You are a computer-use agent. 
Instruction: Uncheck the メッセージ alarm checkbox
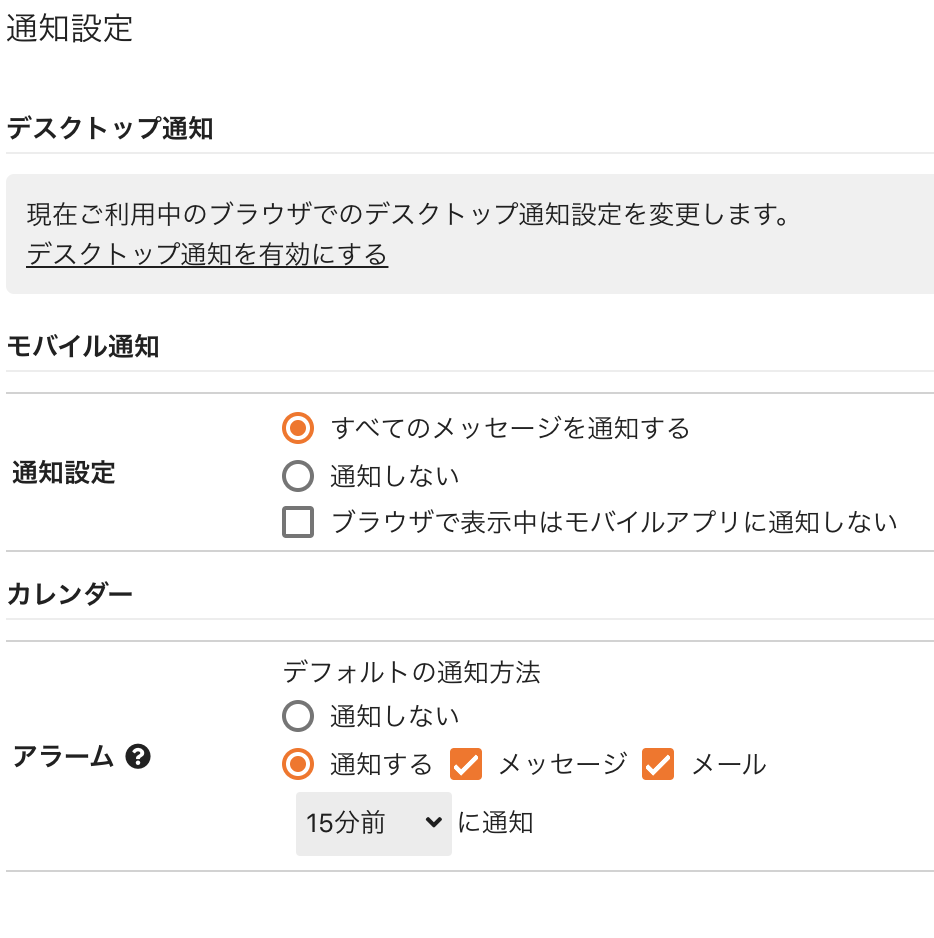[x=466, y=765]
